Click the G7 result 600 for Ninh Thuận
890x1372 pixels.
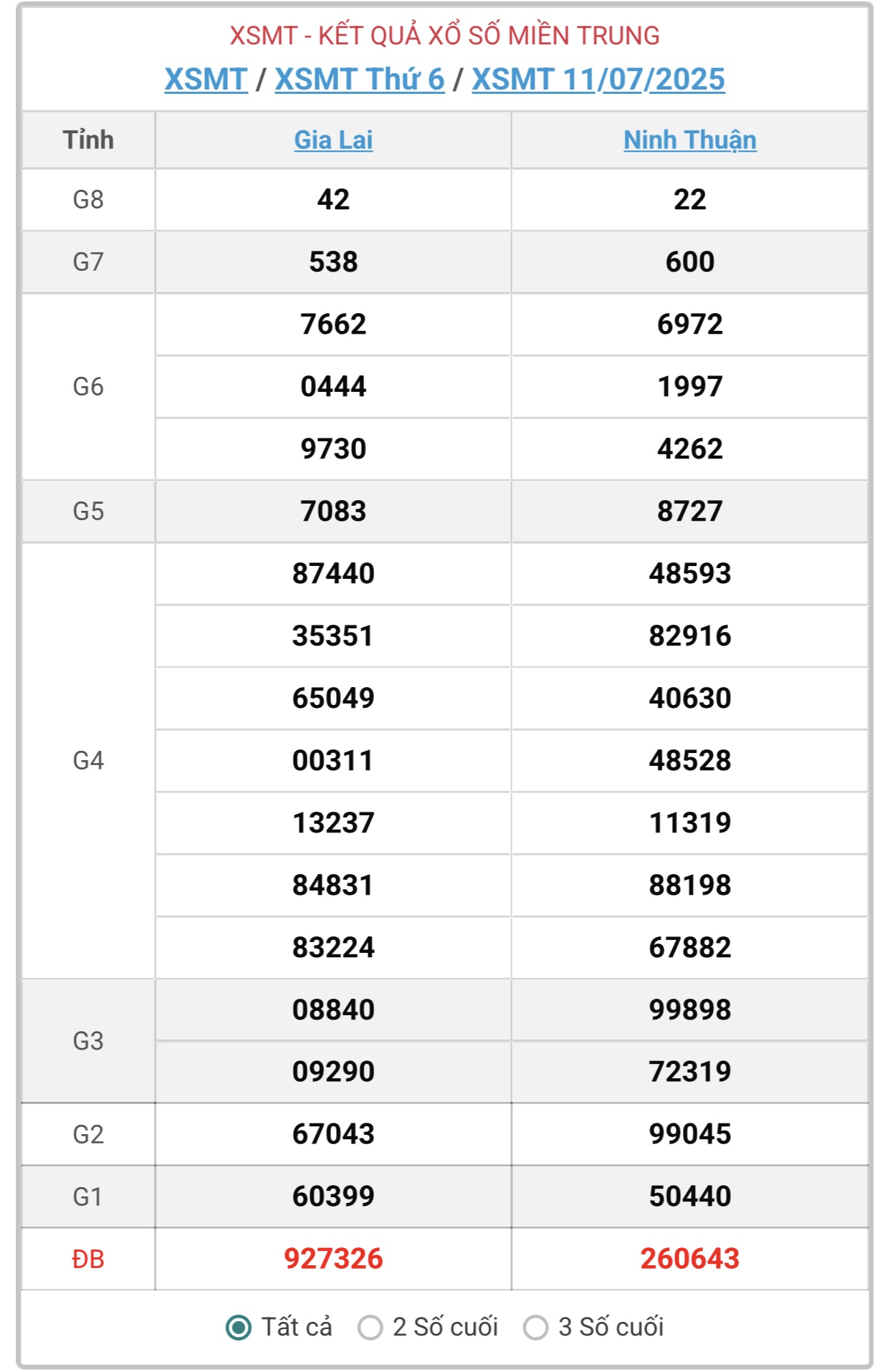690,262
